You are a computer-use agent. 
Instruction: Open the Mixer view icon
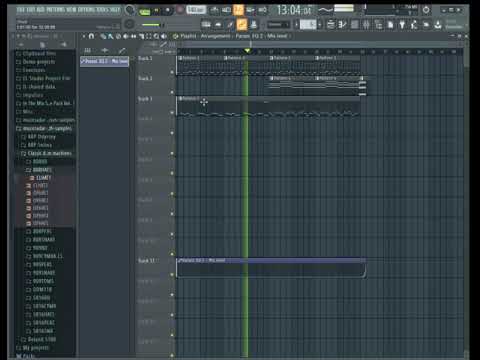[x=366, y=24]
